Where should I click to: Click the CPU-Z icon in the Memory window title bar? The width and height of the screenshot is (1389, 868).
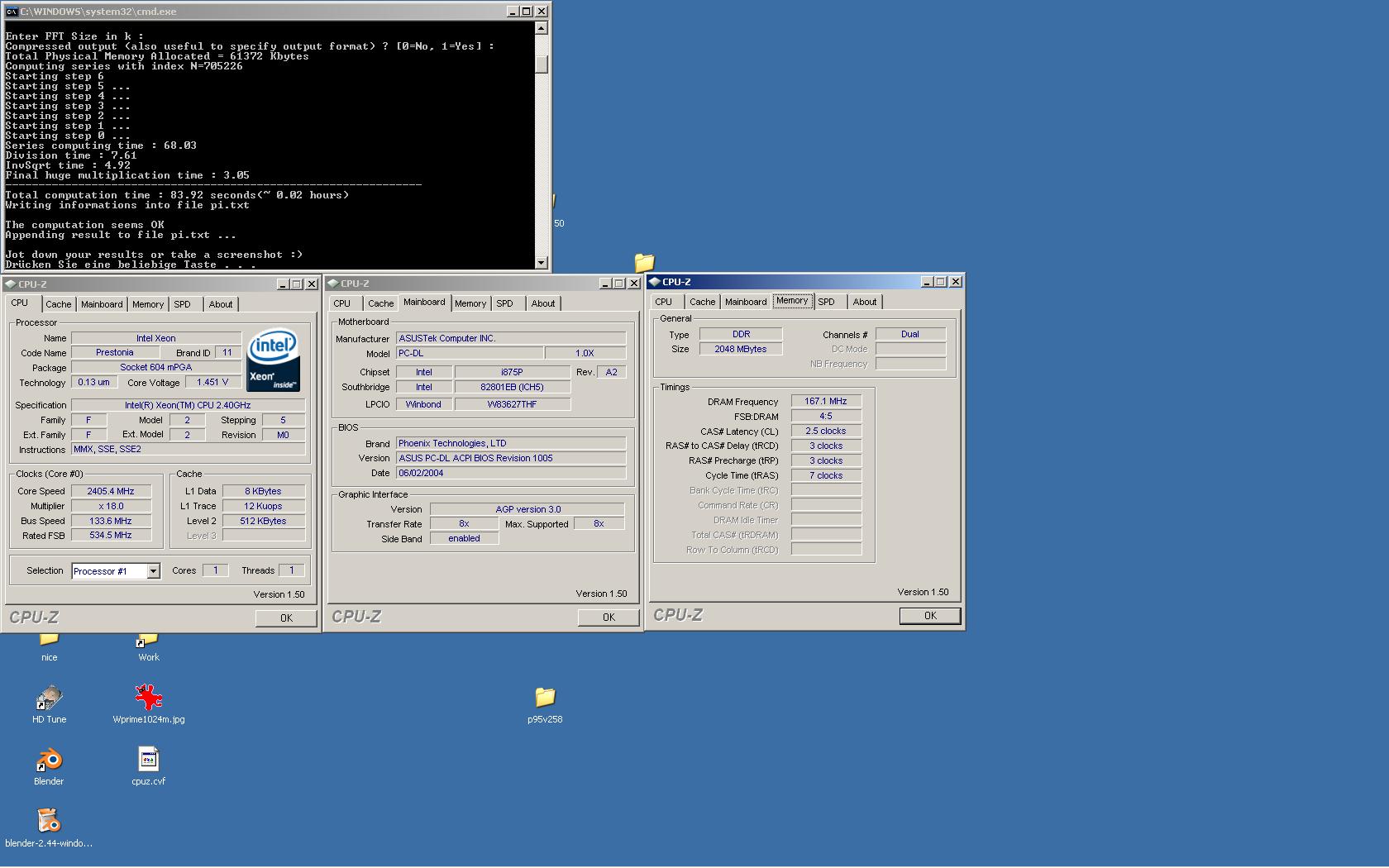655,282
